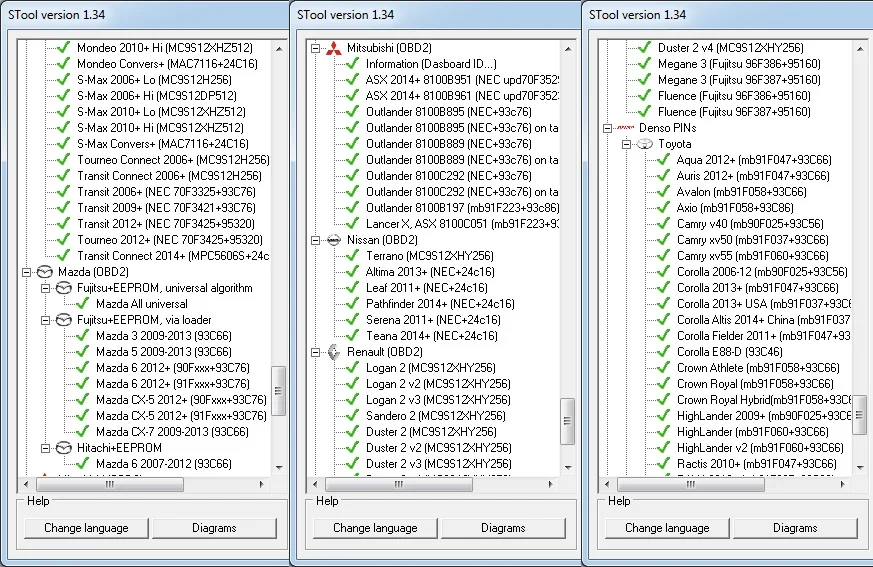The width and height of the screenshot is (873, 567).
Task: Click the green checkmark beside Mazda CX-7 2009-2013
Action: point(82,432)
